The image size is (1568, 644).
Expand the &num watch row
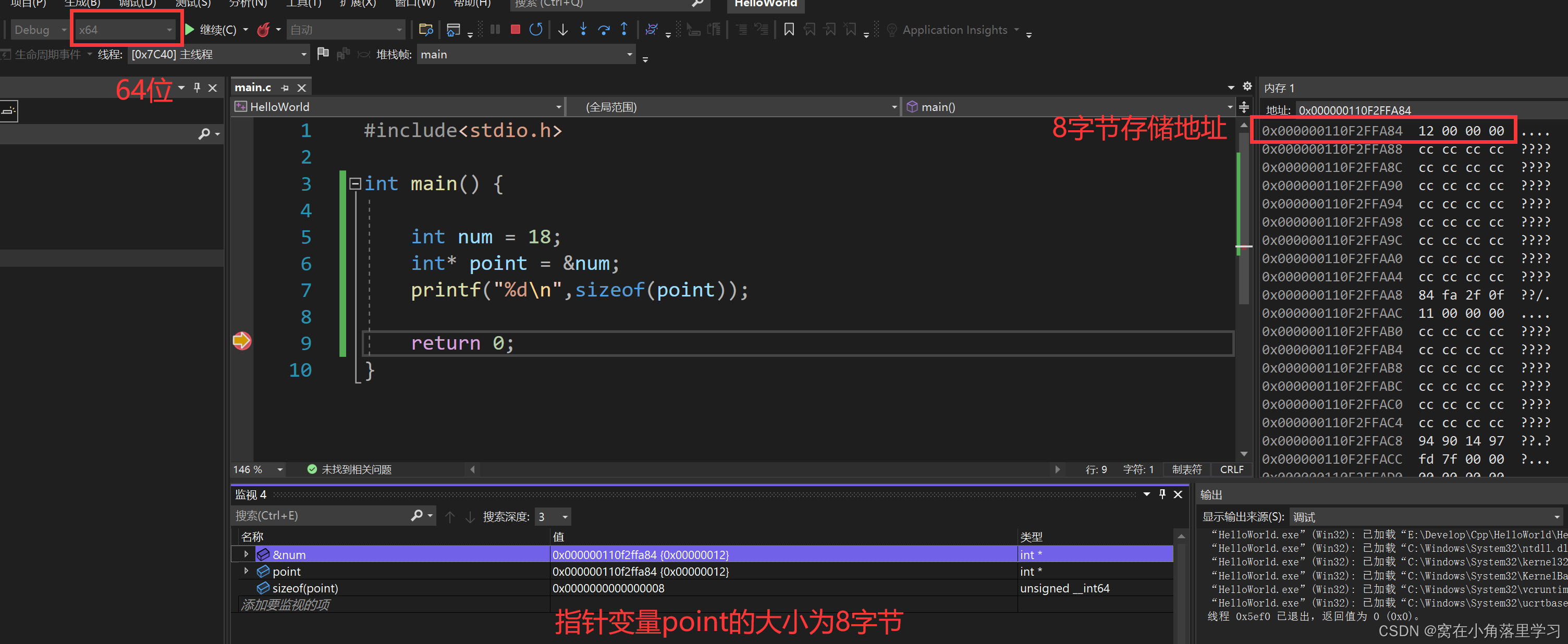246,554
